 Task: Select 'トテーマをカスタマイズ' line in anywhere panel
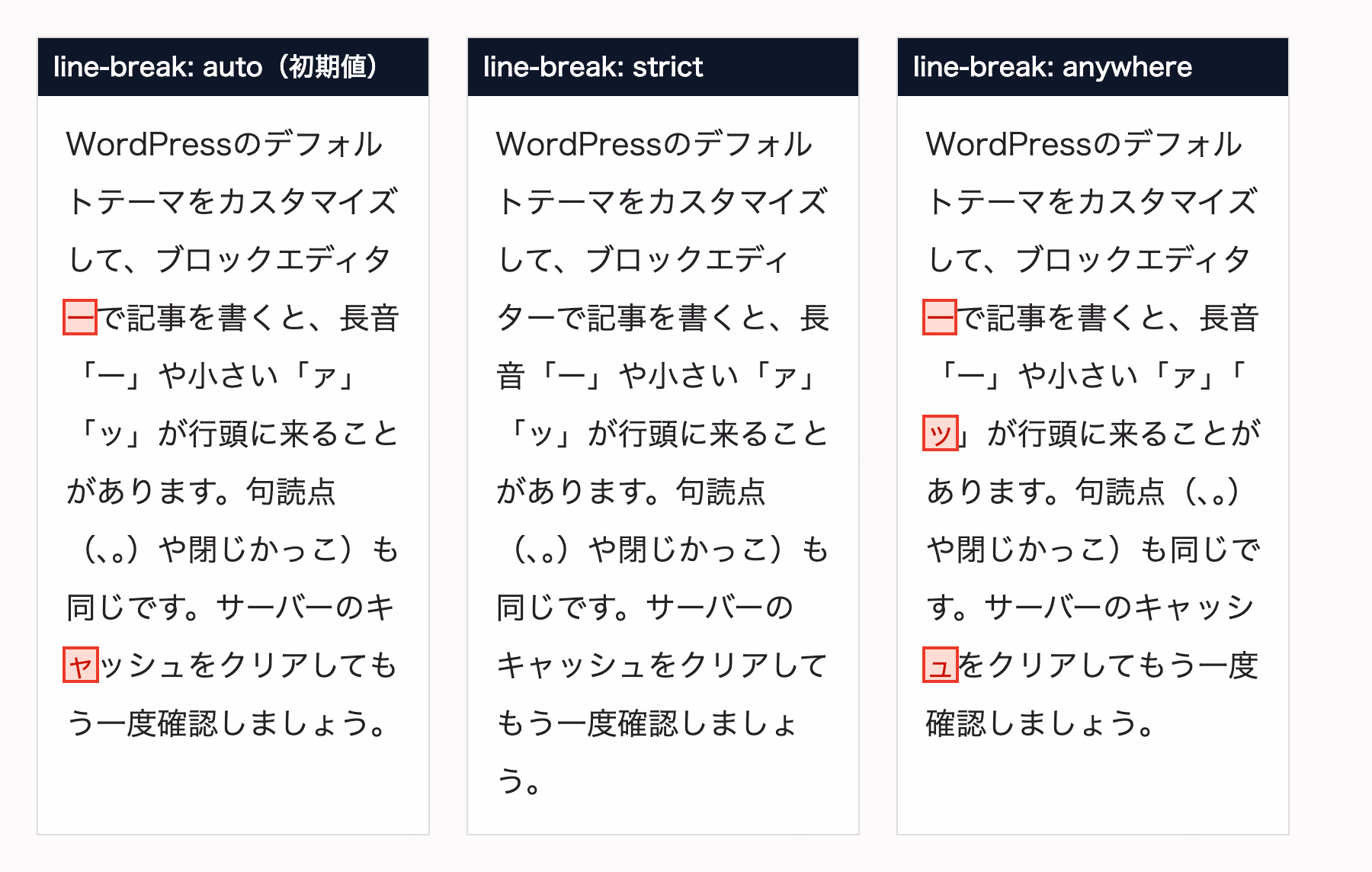(x=1092, y=202)
